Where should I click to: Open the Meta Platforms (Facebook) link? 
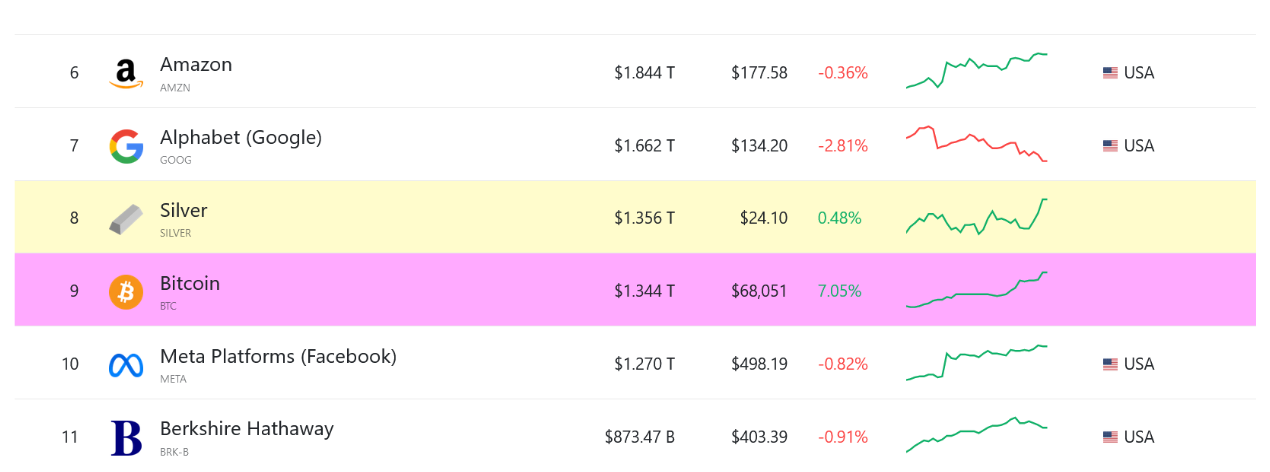pyautogui.click(x=278, y=356)
